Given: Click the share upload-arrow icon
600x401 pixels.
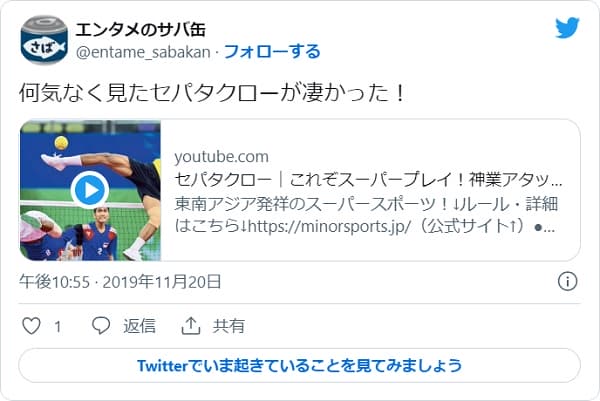Looking at the screenshot, I should [x=190, y=326].
